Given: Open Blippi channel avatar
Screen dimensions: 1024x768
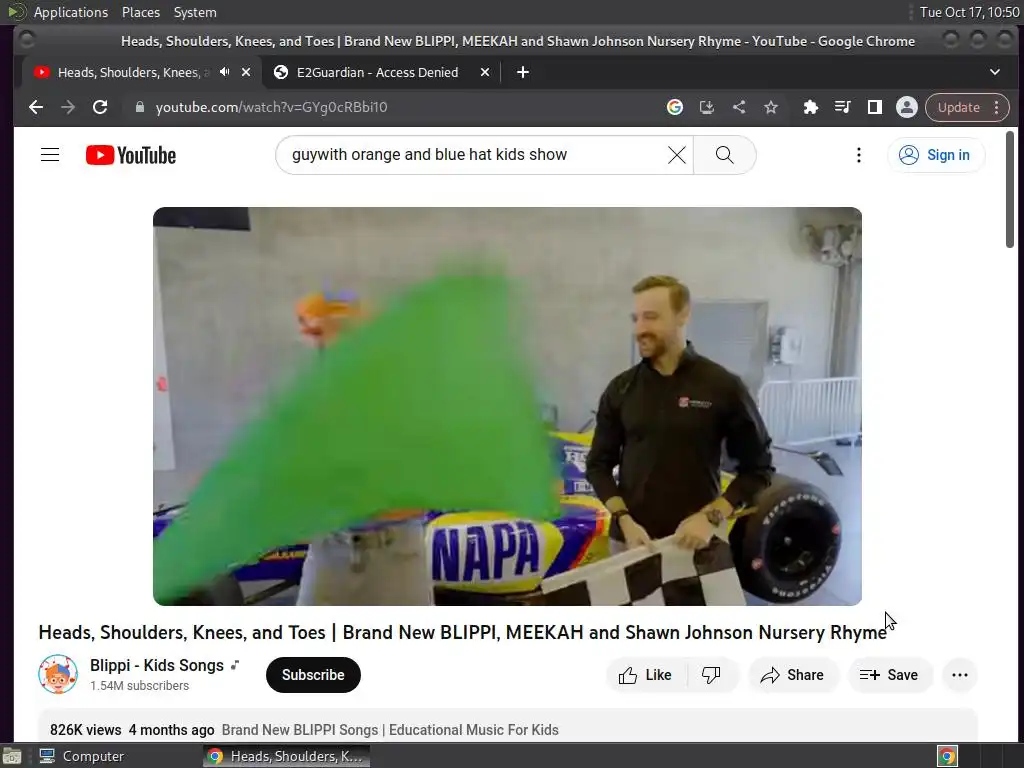Looking at the screenshot, I should [58, 674].
